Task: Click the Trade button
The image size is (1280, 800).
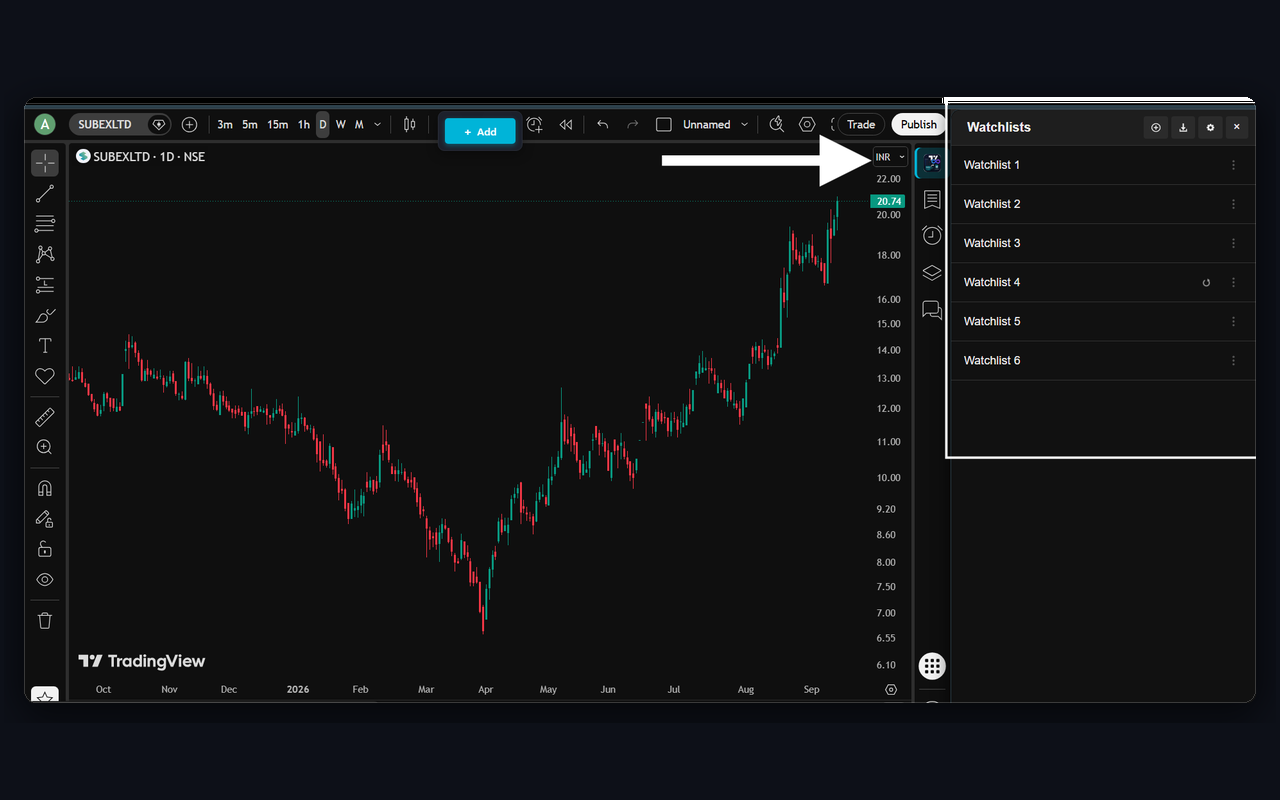Action: point(861,125)
